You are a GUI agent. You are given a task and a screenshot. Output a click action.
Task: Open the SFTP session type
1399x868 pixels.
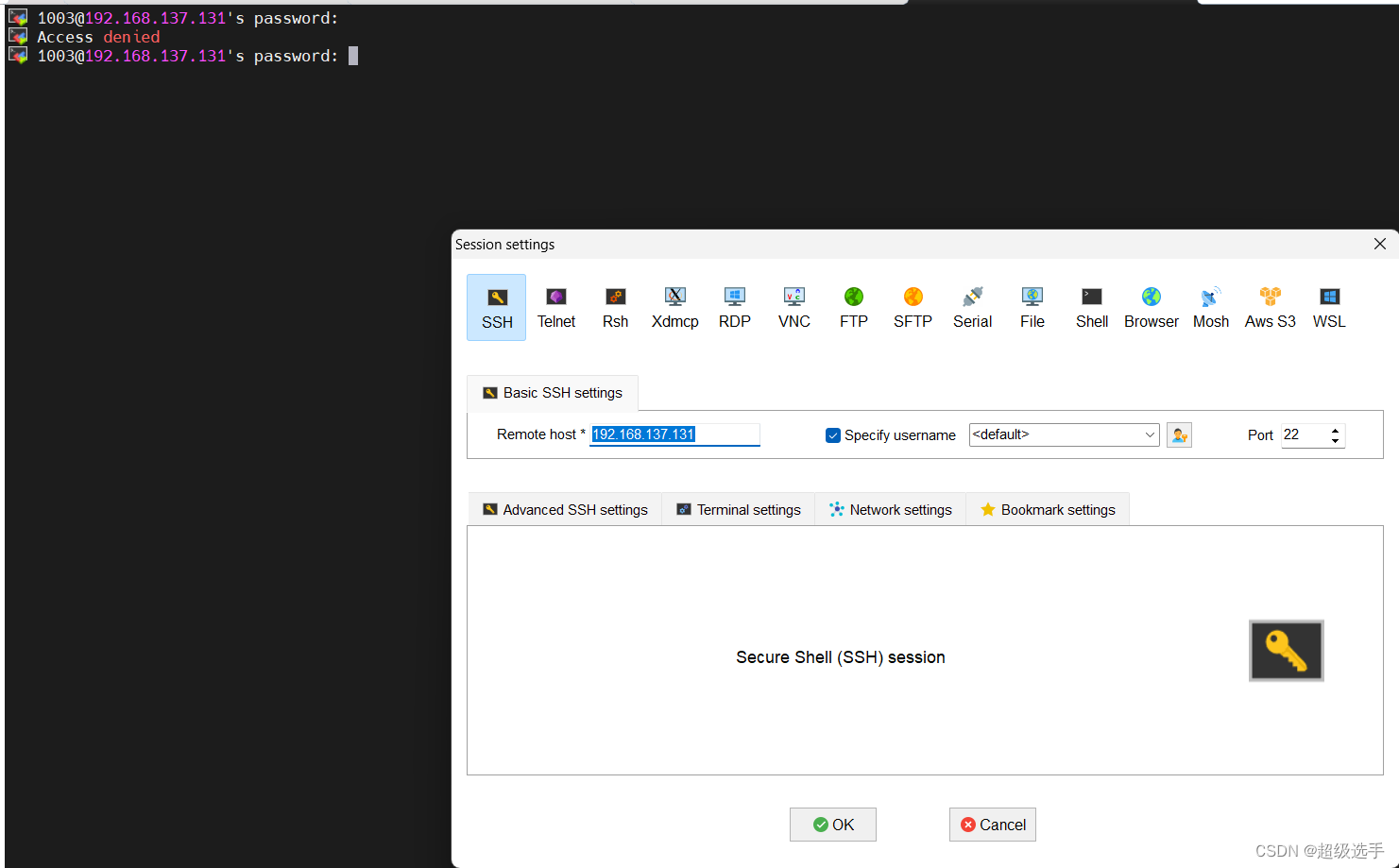tap(913, 307)
